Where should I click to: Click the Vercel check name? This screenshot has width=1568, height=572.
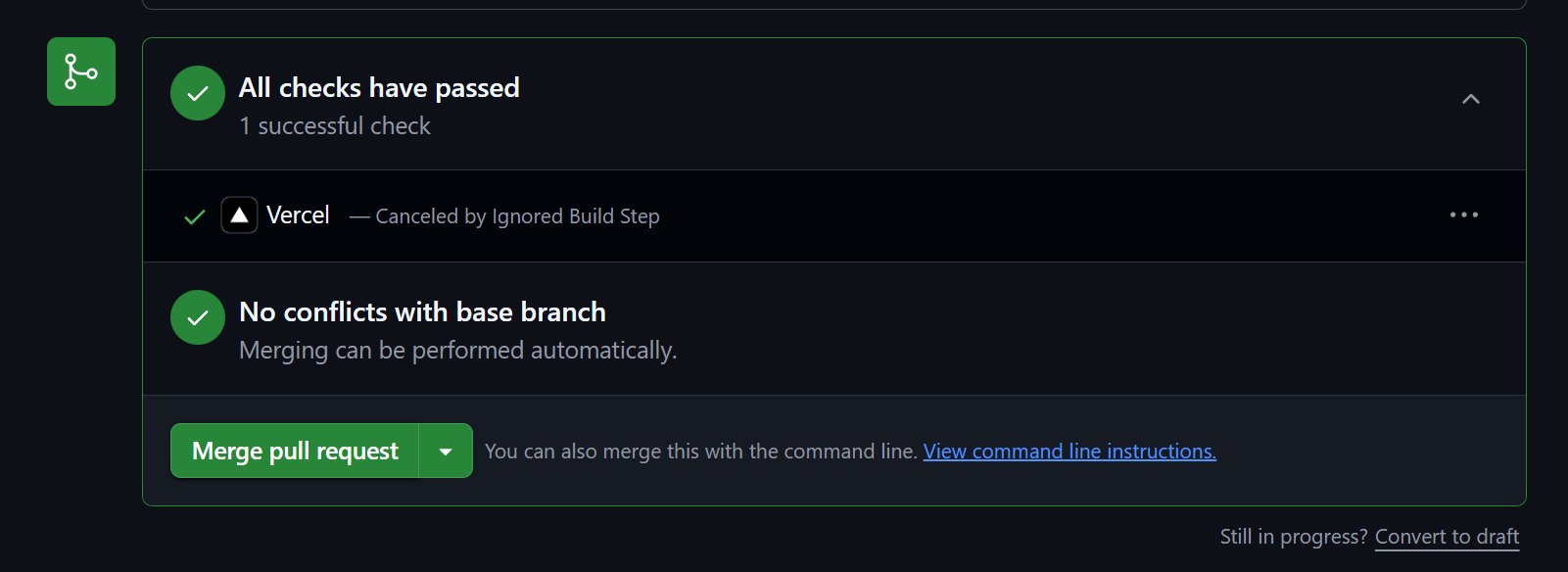click(x=298, y=215)
